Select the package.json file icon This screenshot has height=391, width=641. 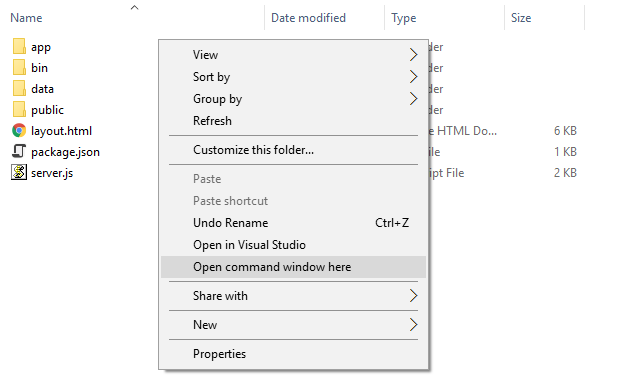(19, 151)
